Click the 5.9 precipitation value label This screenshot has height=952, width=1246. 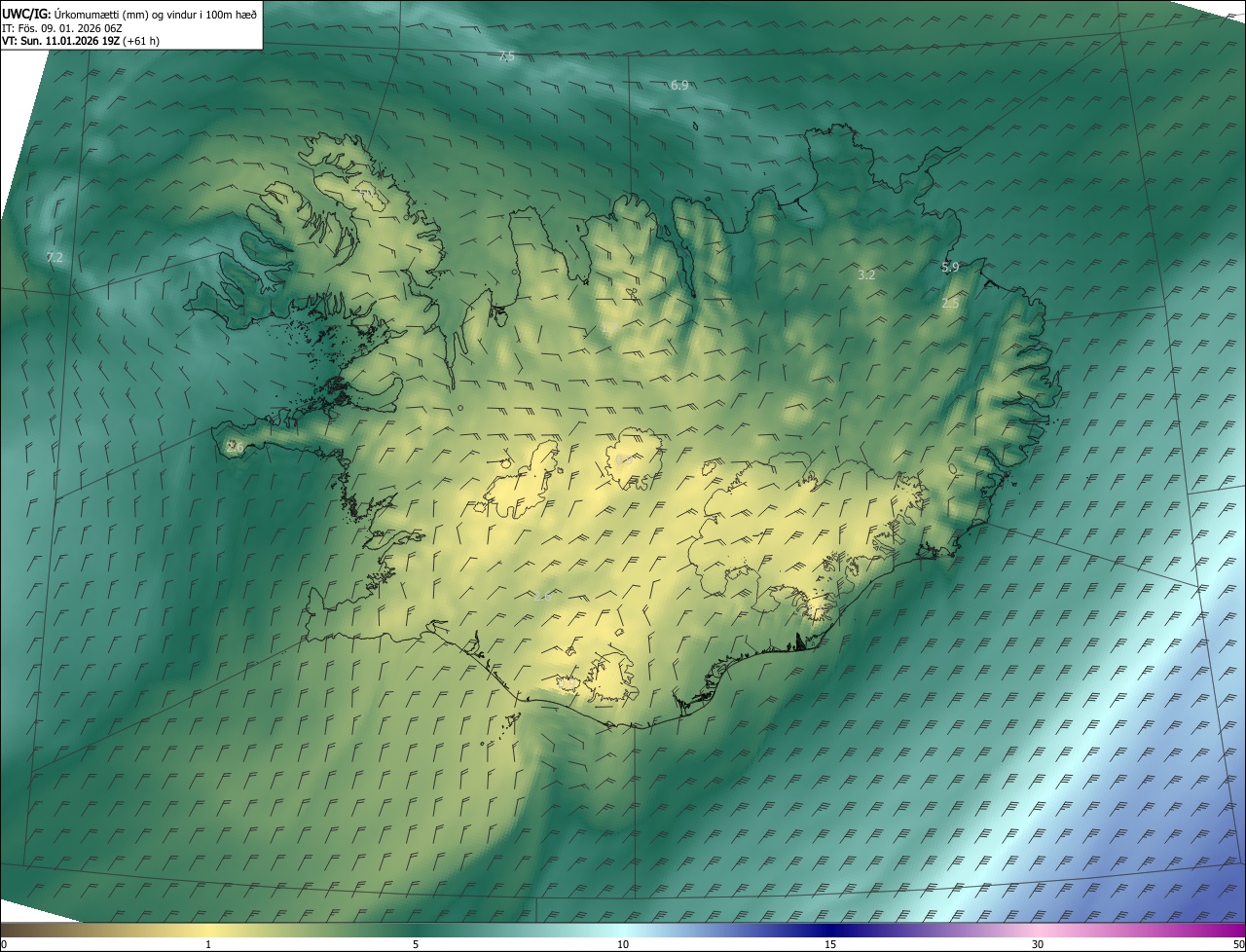pos(950,267)
